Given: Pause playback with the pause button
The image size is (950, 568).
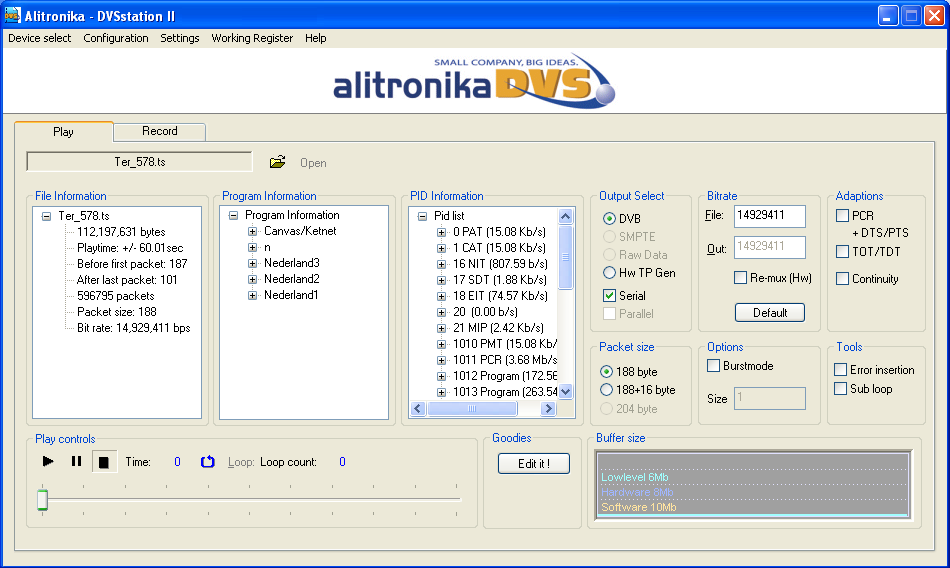Looking at the screenshot, I should [76, 461].
